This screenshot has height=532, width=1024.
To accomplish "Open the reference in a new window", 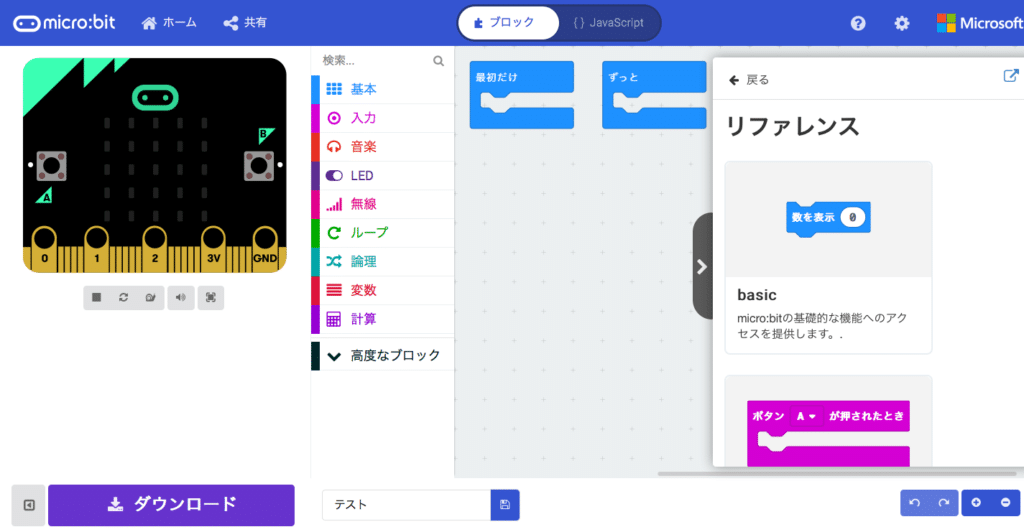I will [1010, 76].
